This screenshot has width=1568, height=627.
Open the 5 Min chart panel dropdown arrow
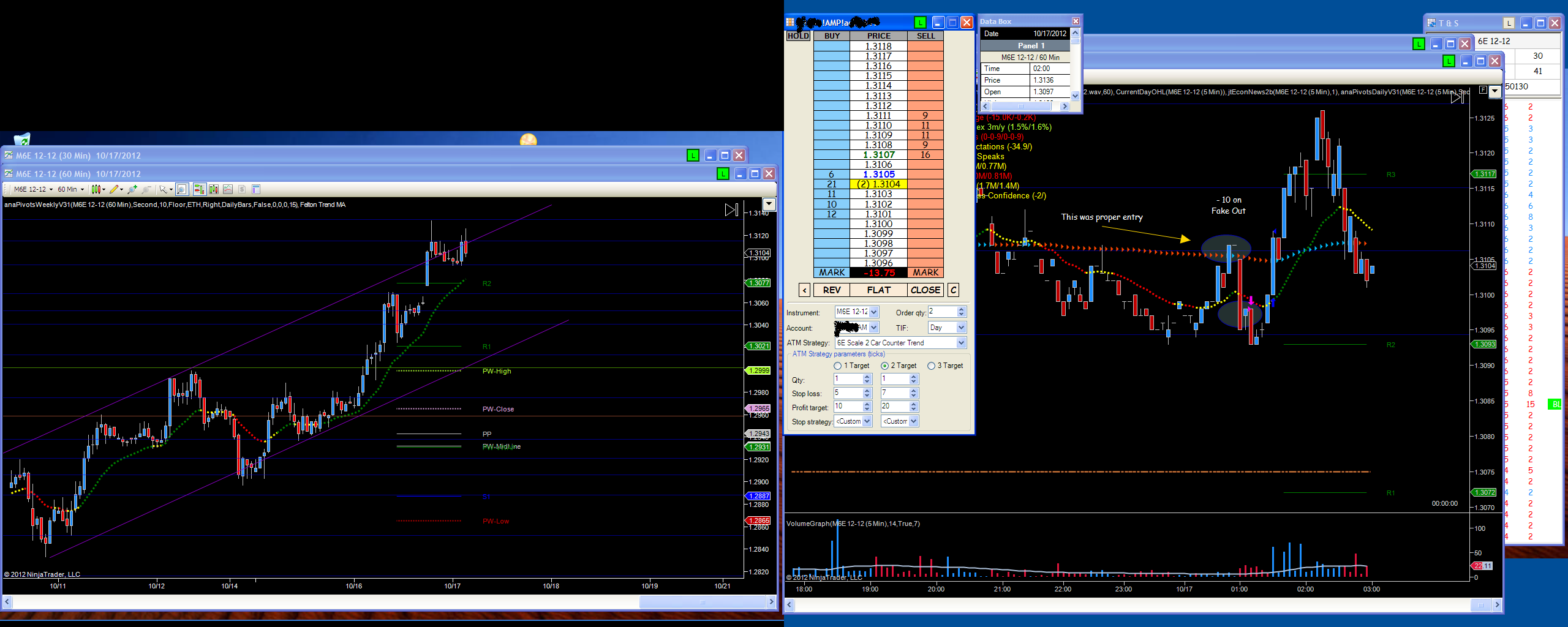coord(1494,91)
